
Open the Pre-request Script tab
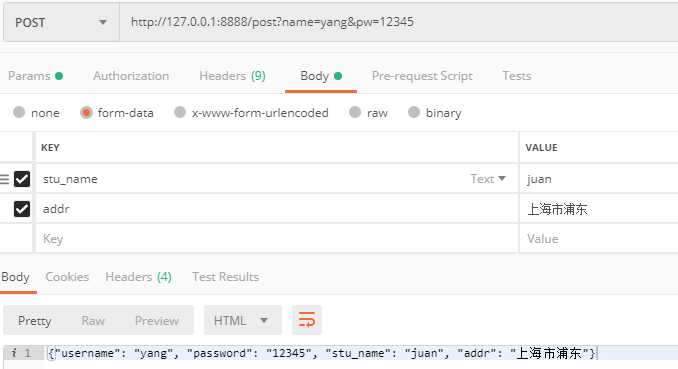(x=422, y=76)
